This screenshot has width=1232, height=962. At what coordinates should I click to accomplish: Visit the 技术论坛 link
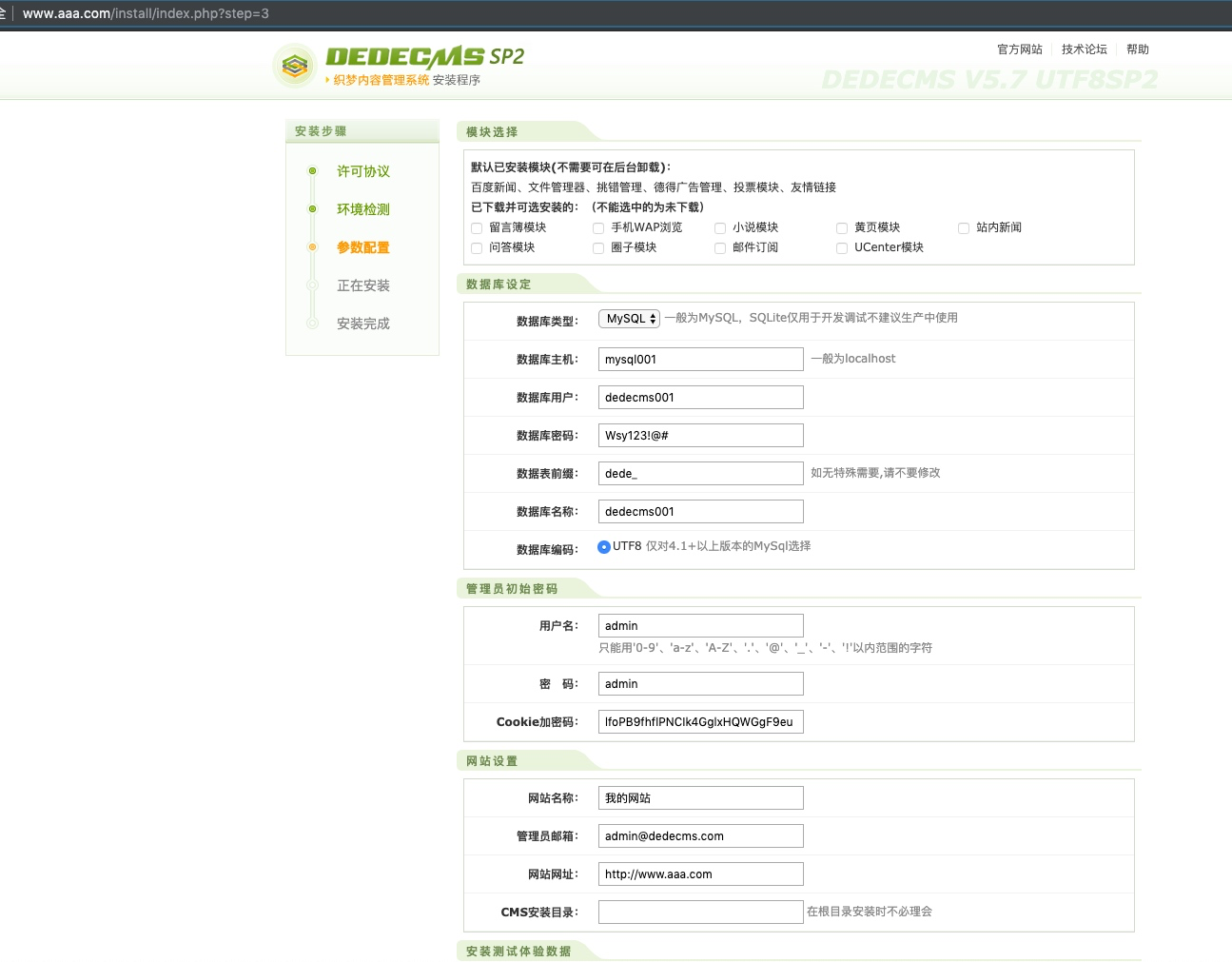click(x=1085, y=49)
